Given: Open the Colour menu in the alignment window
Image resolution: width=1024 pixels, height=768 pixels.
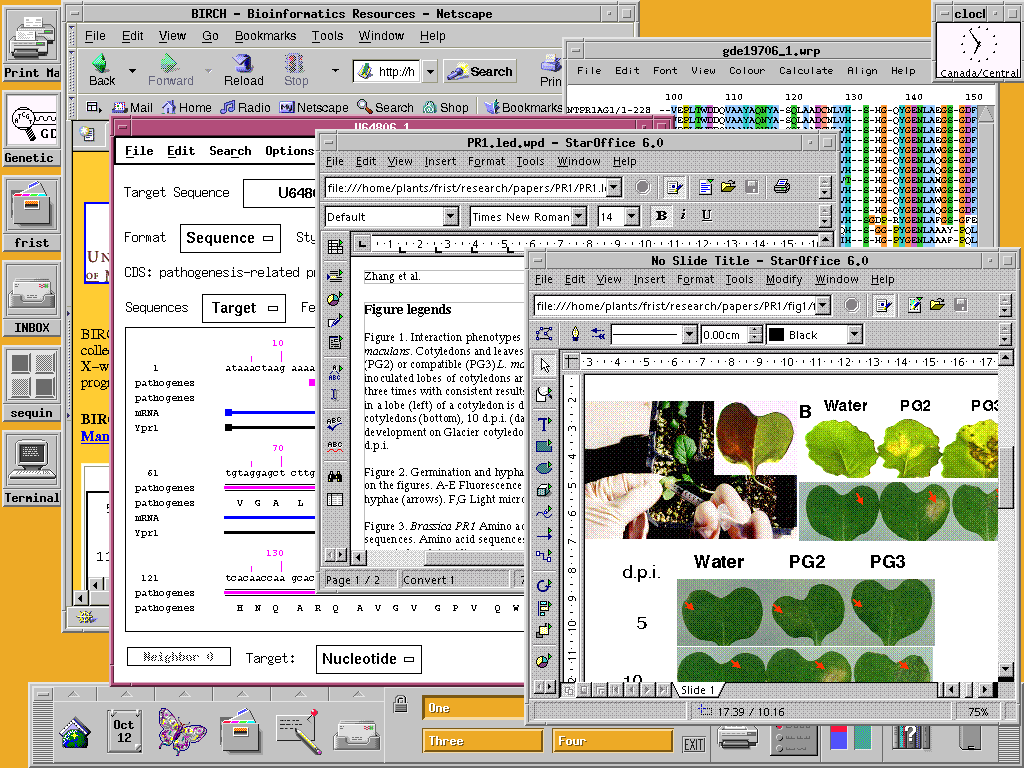Looking at the screenshot, I should [x=747, y=70].
